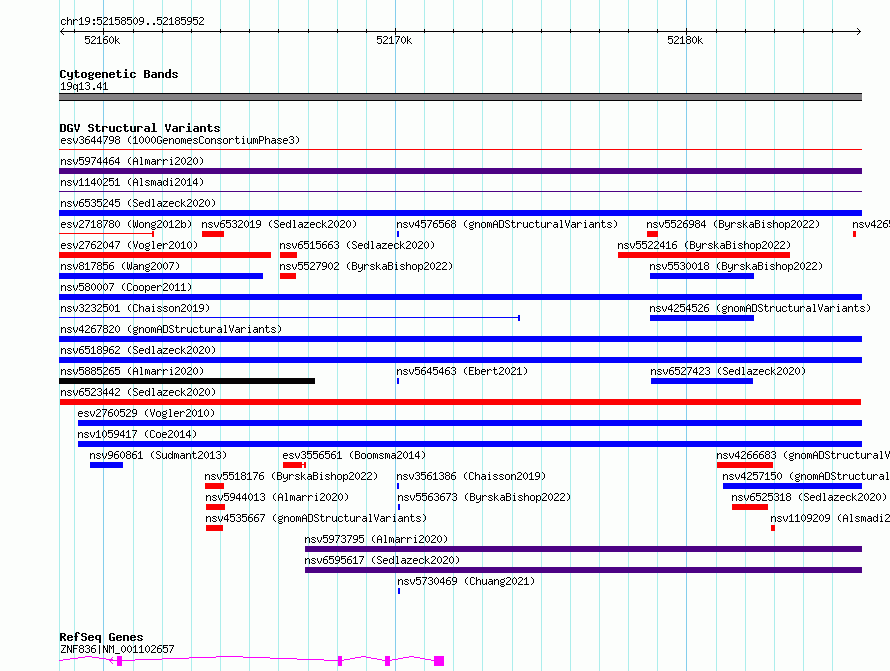Click the RefSeq Genes track title

pos(101,637)
